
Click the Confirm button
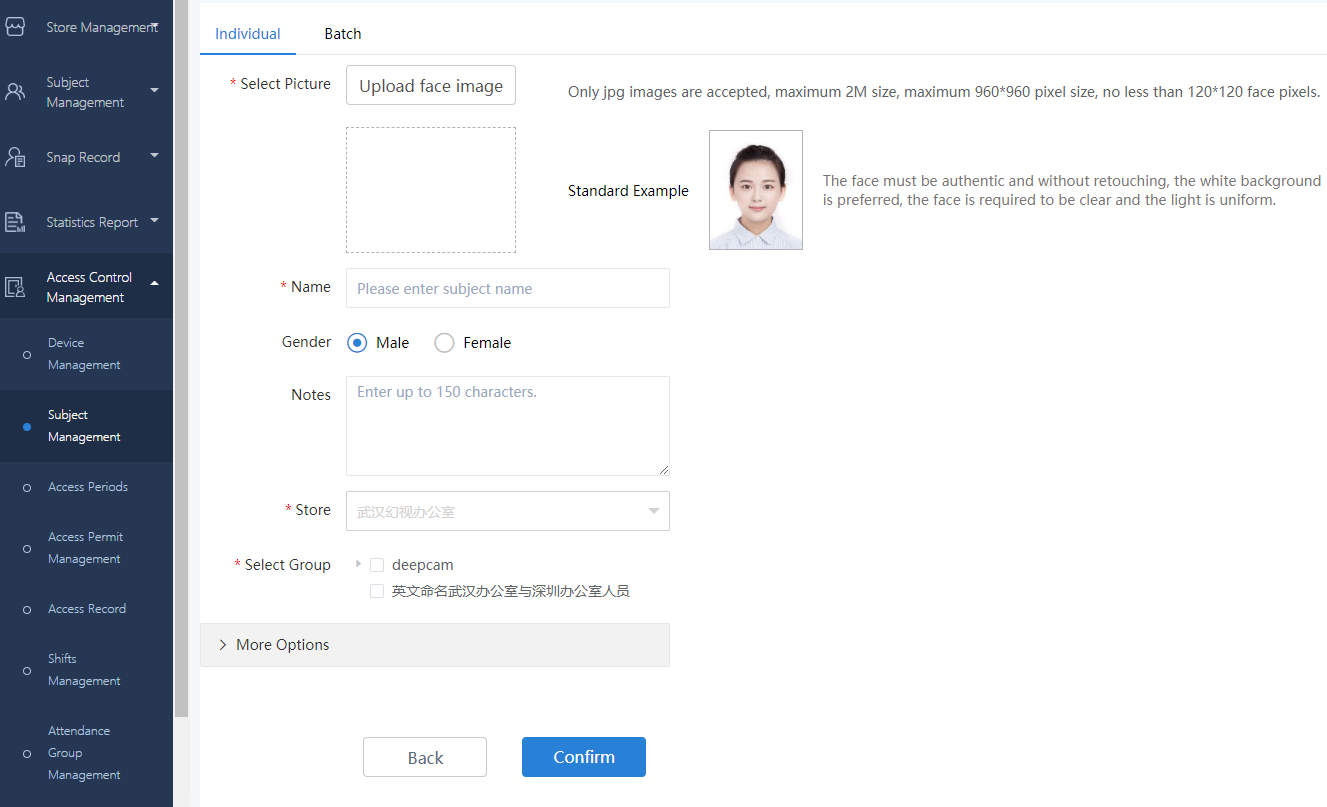[584, 757]
